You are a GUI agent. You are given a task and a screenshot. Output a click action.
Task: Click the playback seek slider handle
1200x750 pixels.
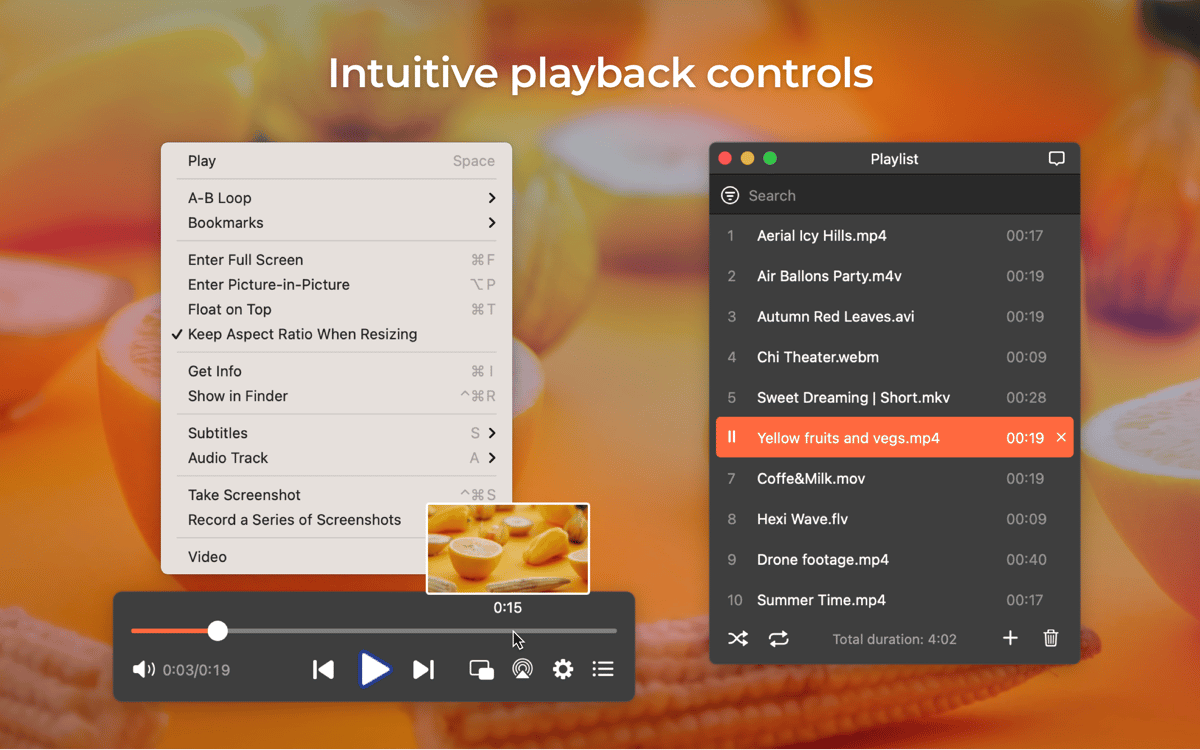[218, 630]
